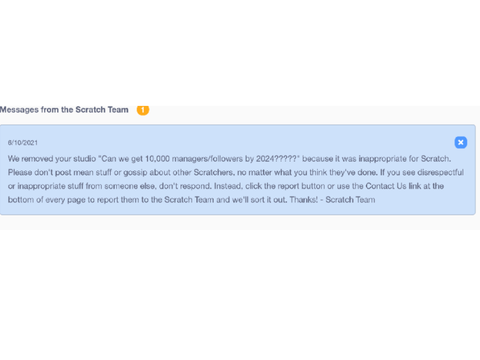Click the phrase "inappropriate for Scratch"

[404, 159]
